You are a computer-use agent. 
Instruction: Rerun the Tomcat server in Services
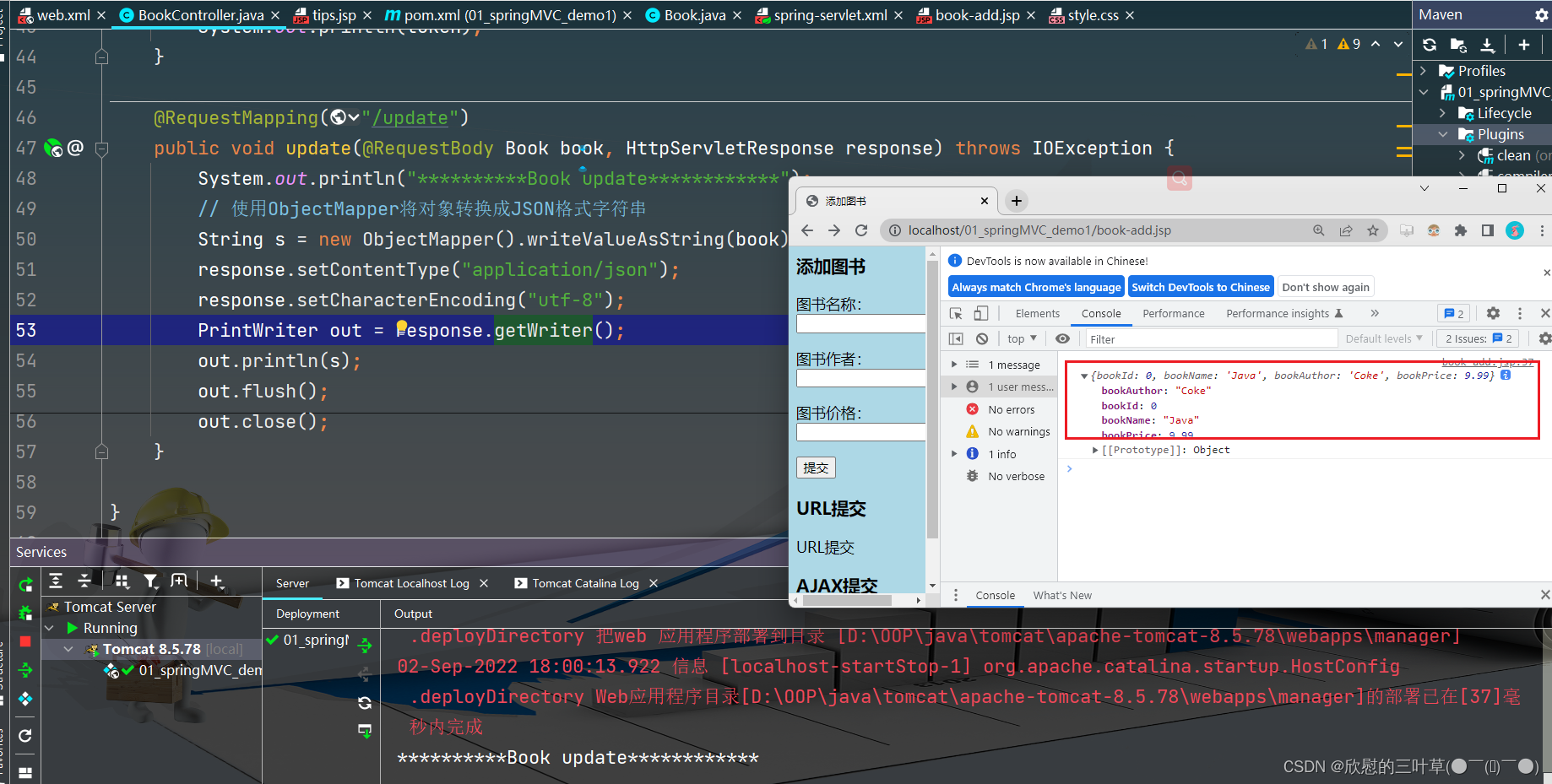click(25, 584)
